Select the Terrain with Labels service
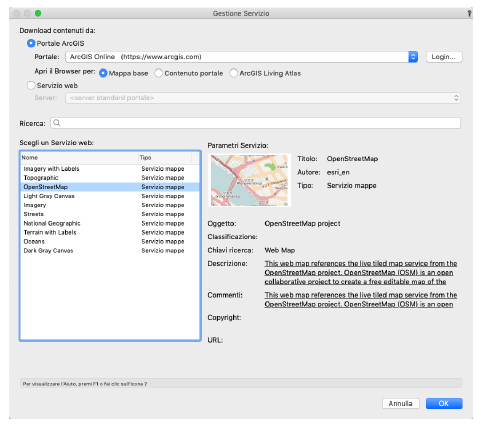Viewport: 481px width, 424px height. [x=110, y=232]
